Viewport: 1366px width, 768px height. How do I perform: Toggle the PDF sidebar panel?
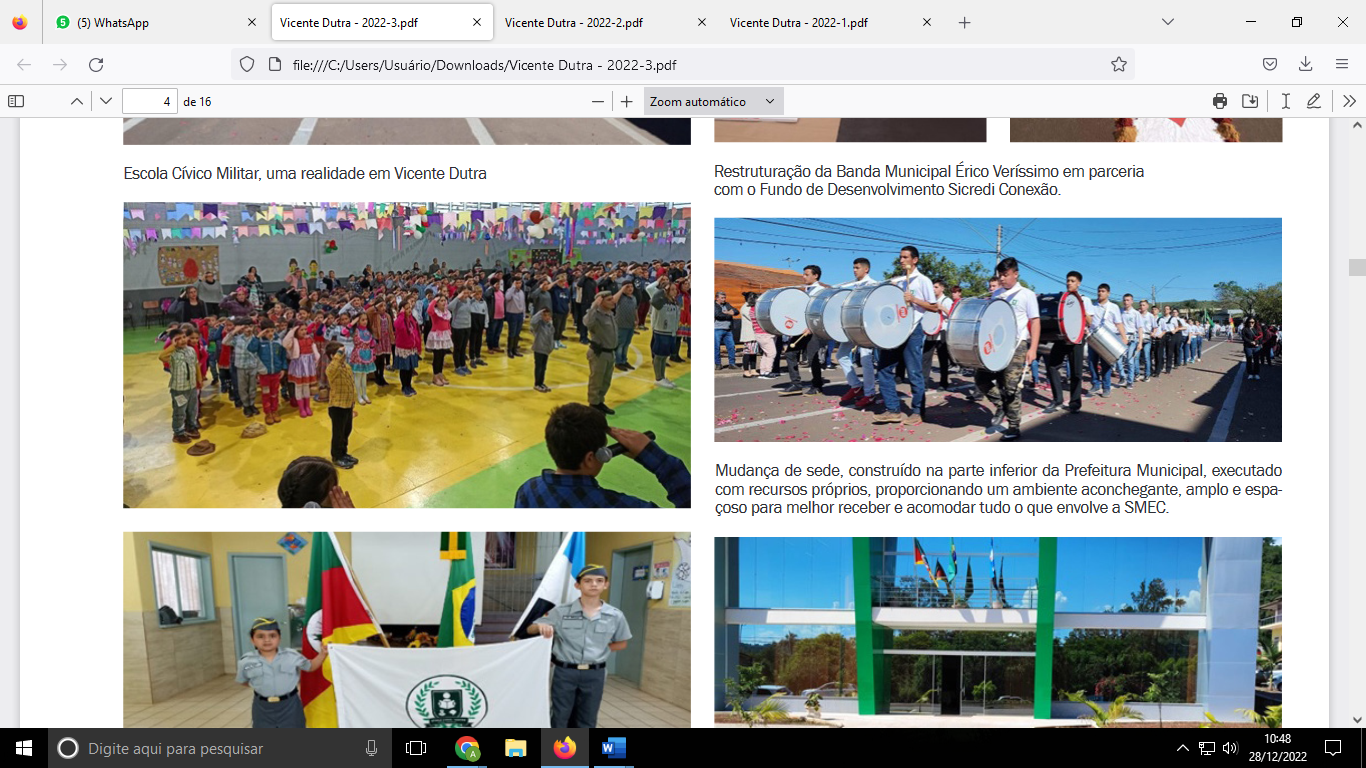16,101
